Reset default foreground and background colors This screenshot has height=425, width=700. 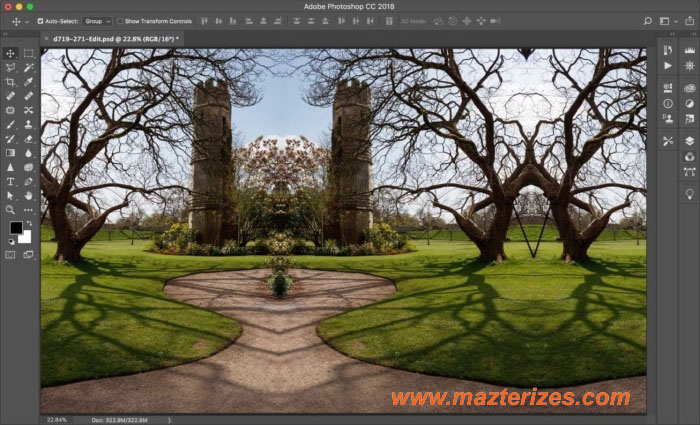tap(12, 242)
